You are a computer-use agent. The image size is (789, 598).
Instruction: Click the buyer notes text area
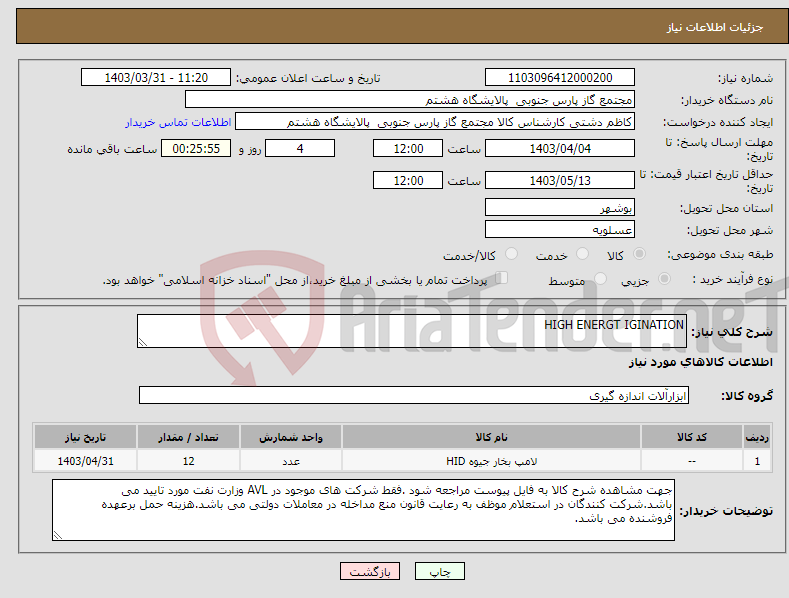point(363,510)
